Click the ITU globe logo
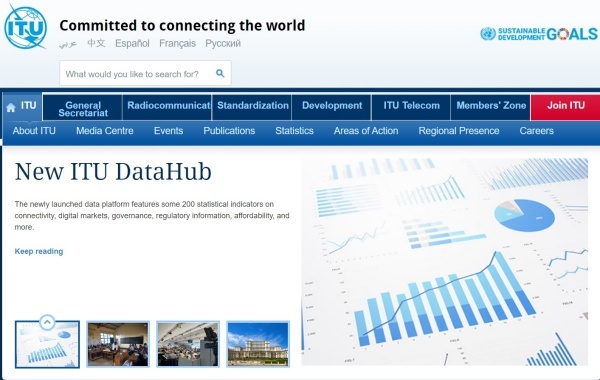600x380 pixels. pyautogui.click(x=26, y=27)
